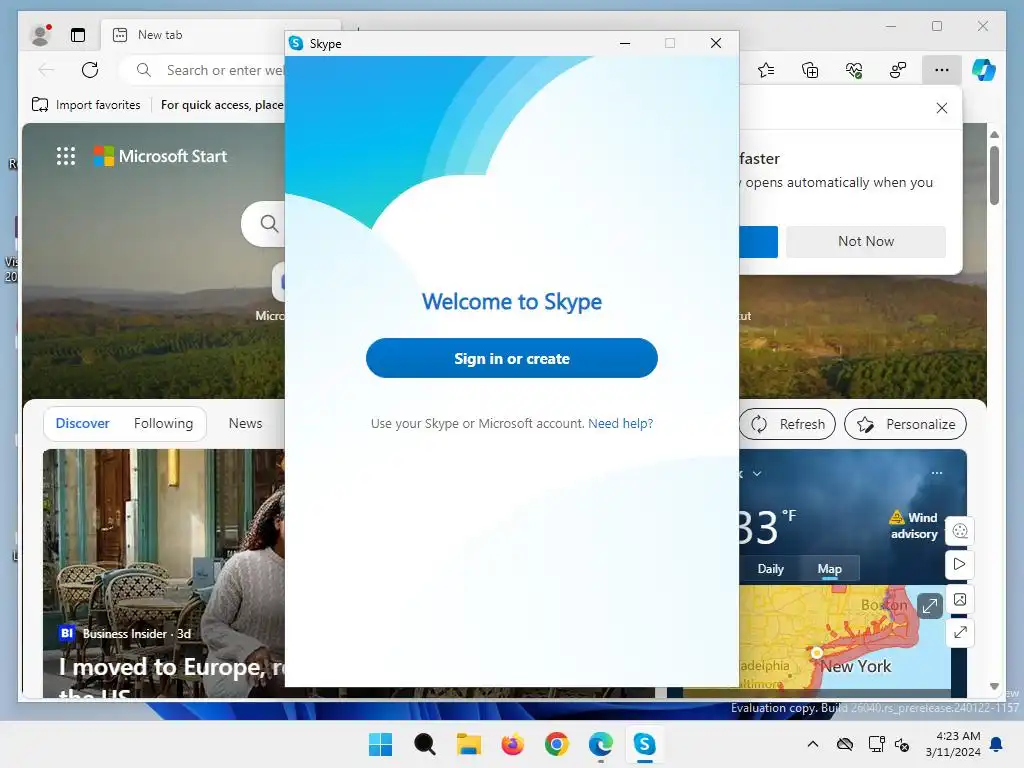1024x768 pixels.
Task: Switch to Microsoft Edge on taskbar
Action: click(x=601, y=744)
